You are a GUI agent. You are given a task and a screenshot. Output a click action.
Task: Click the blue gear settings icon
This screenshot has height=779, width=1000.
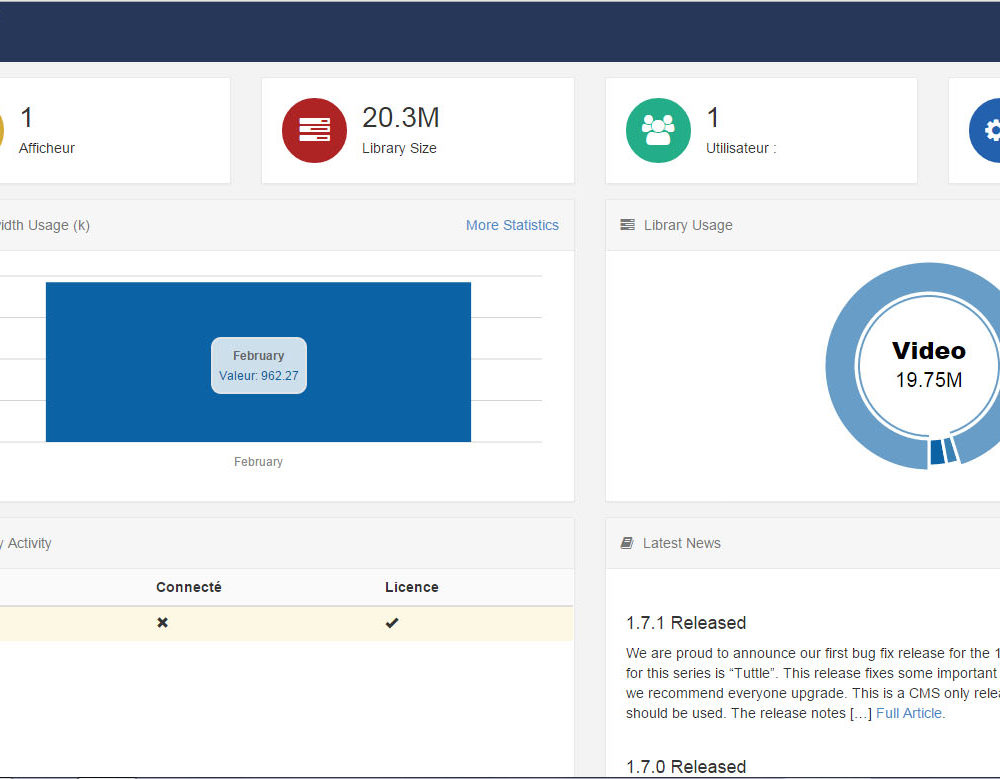[988, 130]
